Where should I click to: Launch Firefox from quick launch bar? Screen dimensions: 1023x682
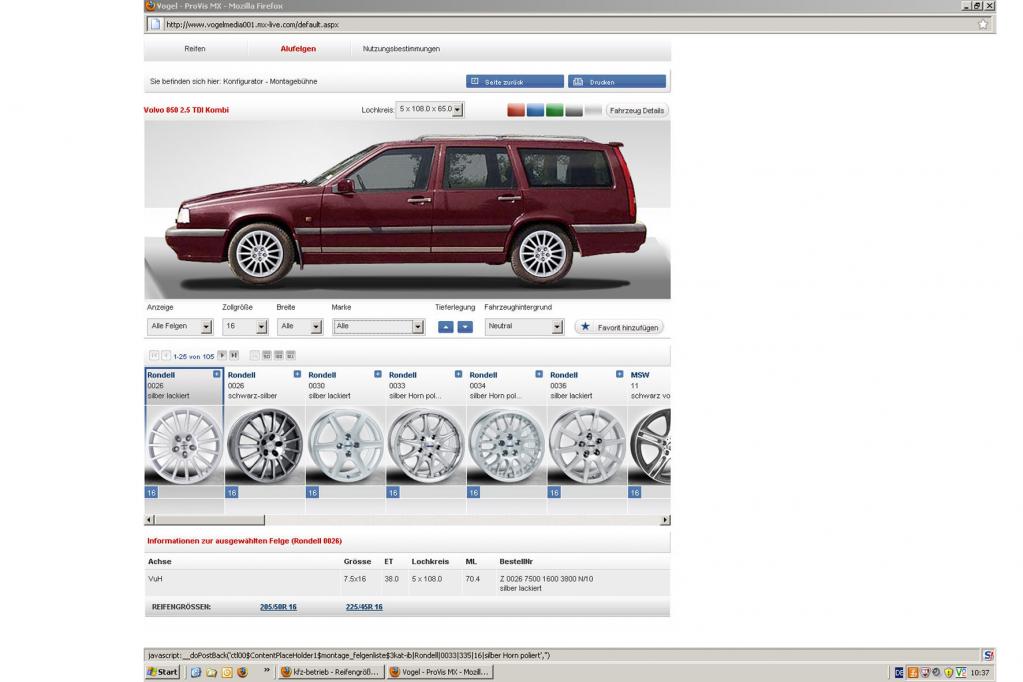[x=242, y=672]
